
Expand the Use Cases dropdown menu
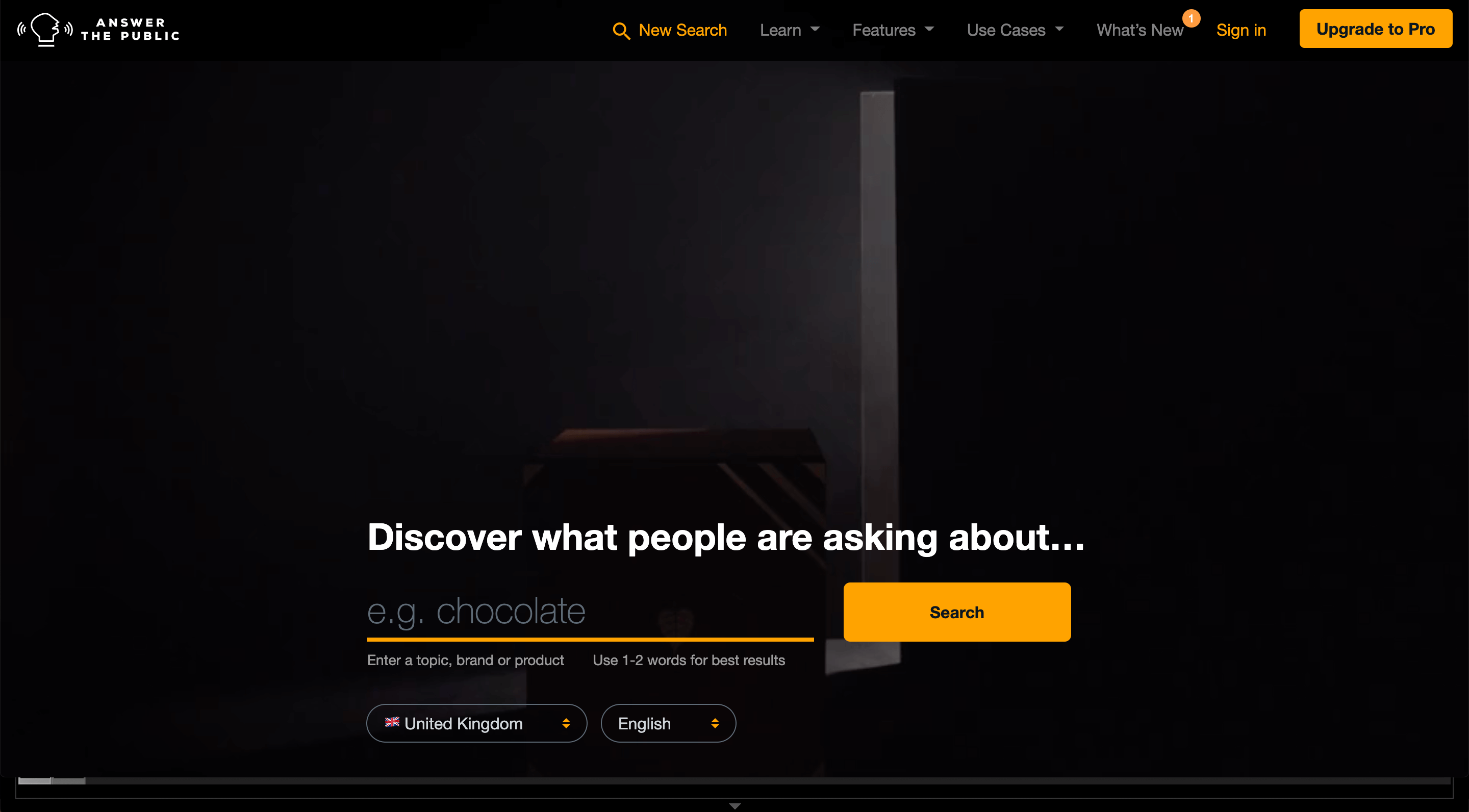pyautogui.click(x=1015, y=30)
